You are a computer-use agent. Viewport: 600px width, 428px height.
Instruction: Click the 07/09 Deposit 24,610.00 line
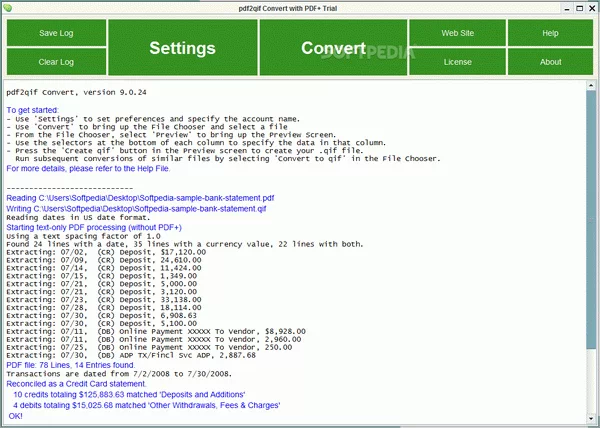[104, 260]
